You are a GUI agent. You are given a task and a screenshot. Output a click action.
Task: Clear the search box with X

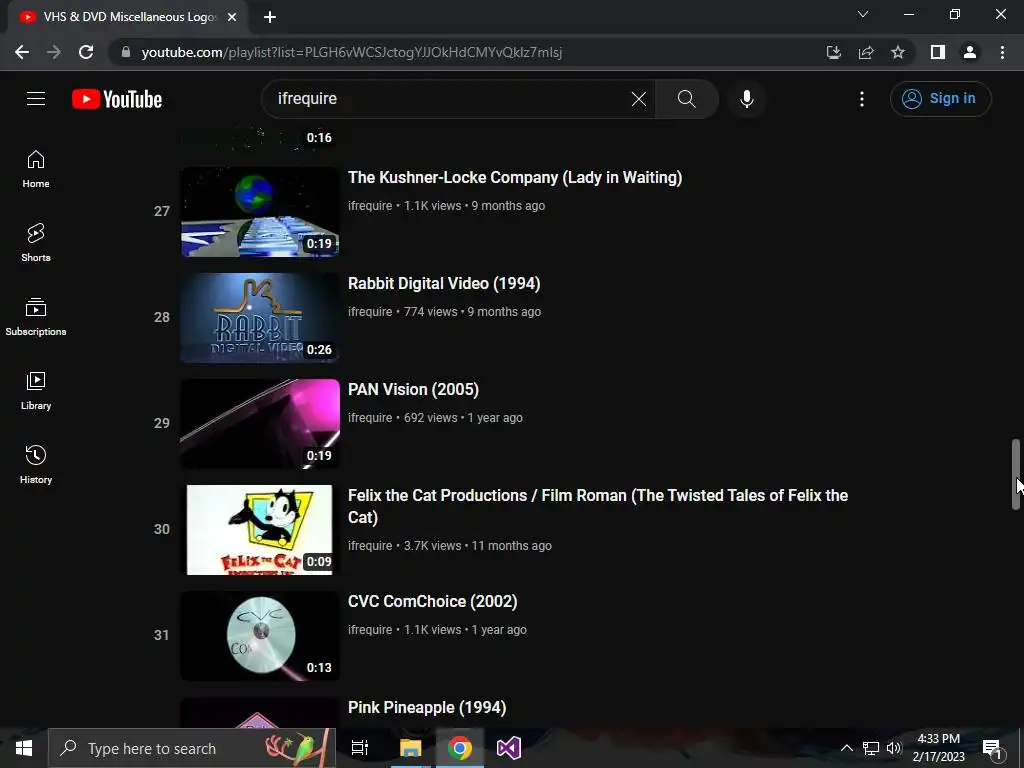point(639,99)
